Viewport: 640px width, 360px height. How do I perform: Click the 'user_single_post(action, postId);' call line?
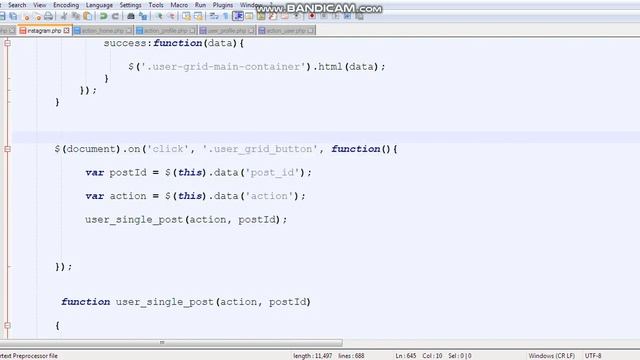(186, 220)
